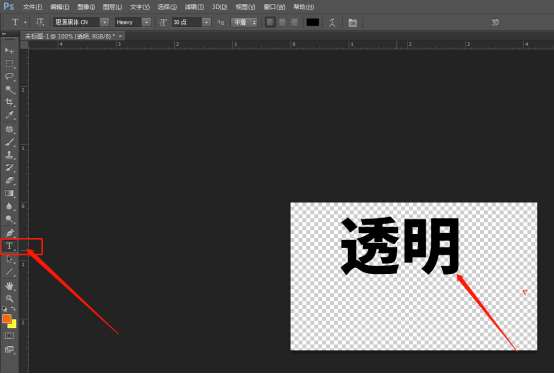Toggle right align text option
This screenshot has height=374, width=554.
coord(294,22)
